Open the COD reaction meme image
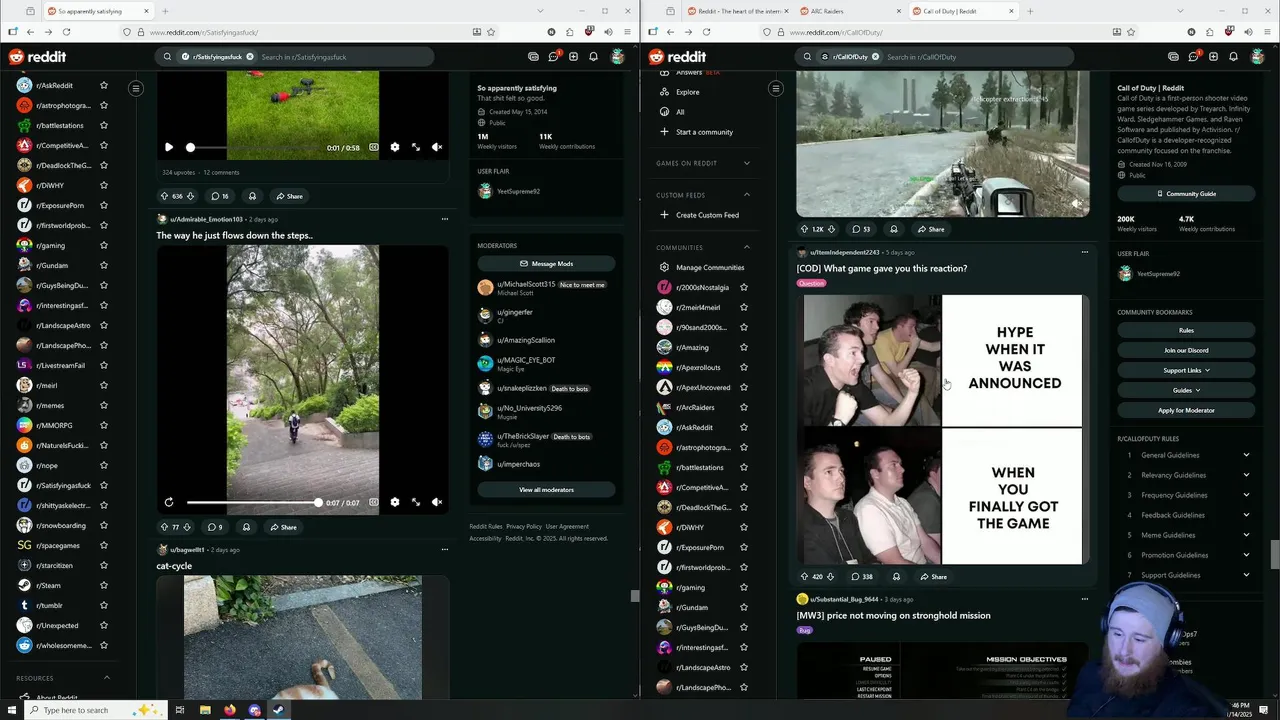Viewport: 1280px width, 720px height. coord(943,429)
